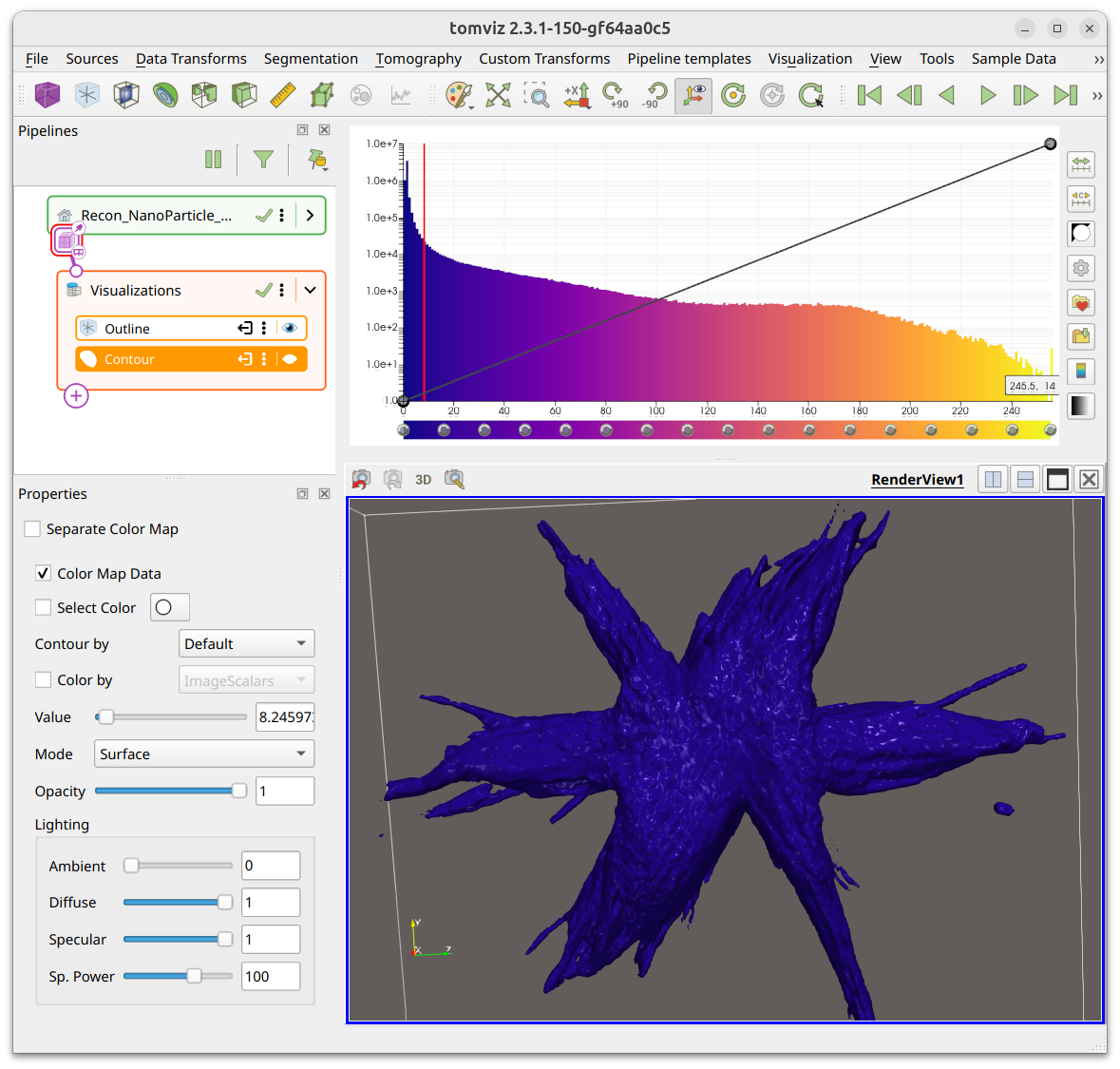The image size is (1120, 1069).
Task: Click the color palette editor icon
Action: pos(459,95)
